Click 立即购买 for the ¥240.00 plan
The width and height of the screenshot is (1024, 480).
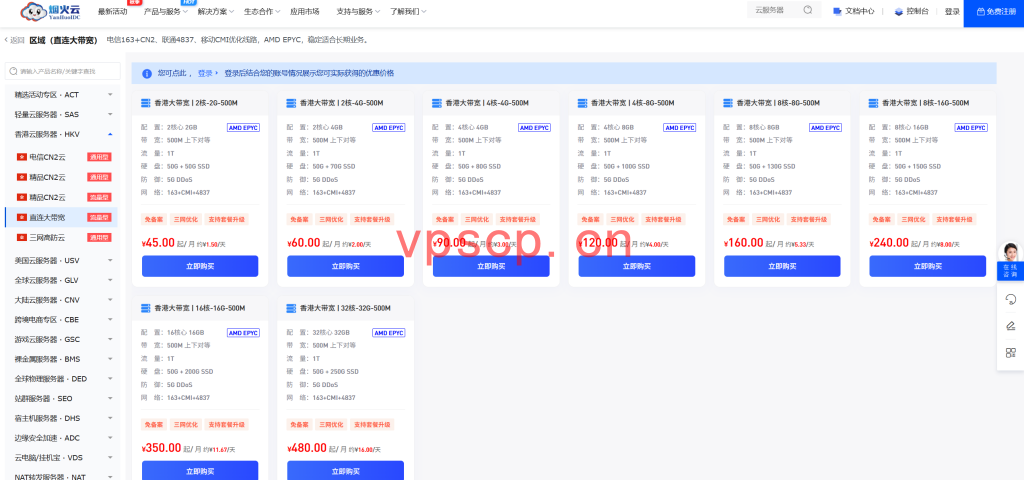(x=928, y=266)
